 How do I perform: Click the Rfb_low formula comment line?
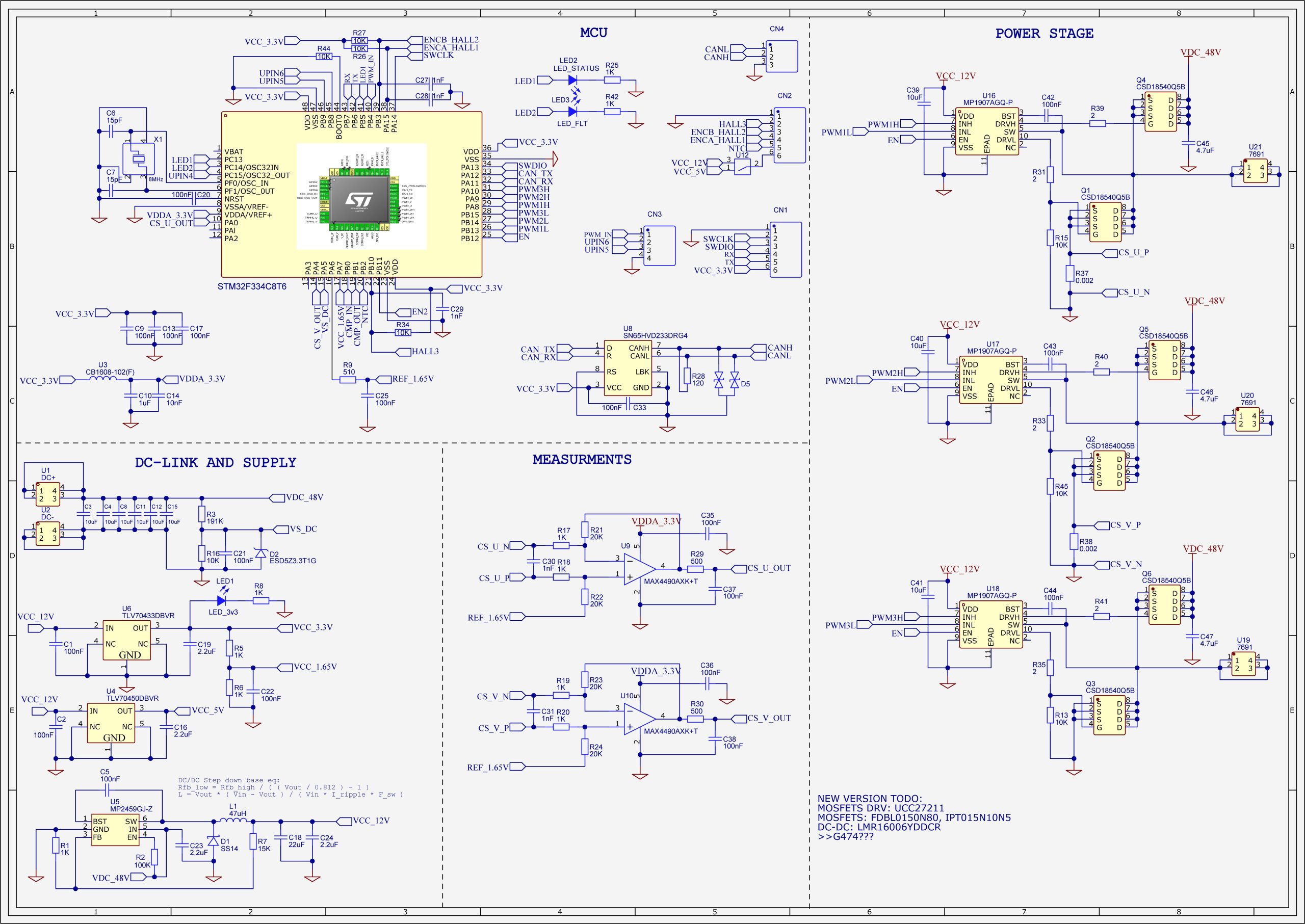pyautogui.click(x=273, y=787)
